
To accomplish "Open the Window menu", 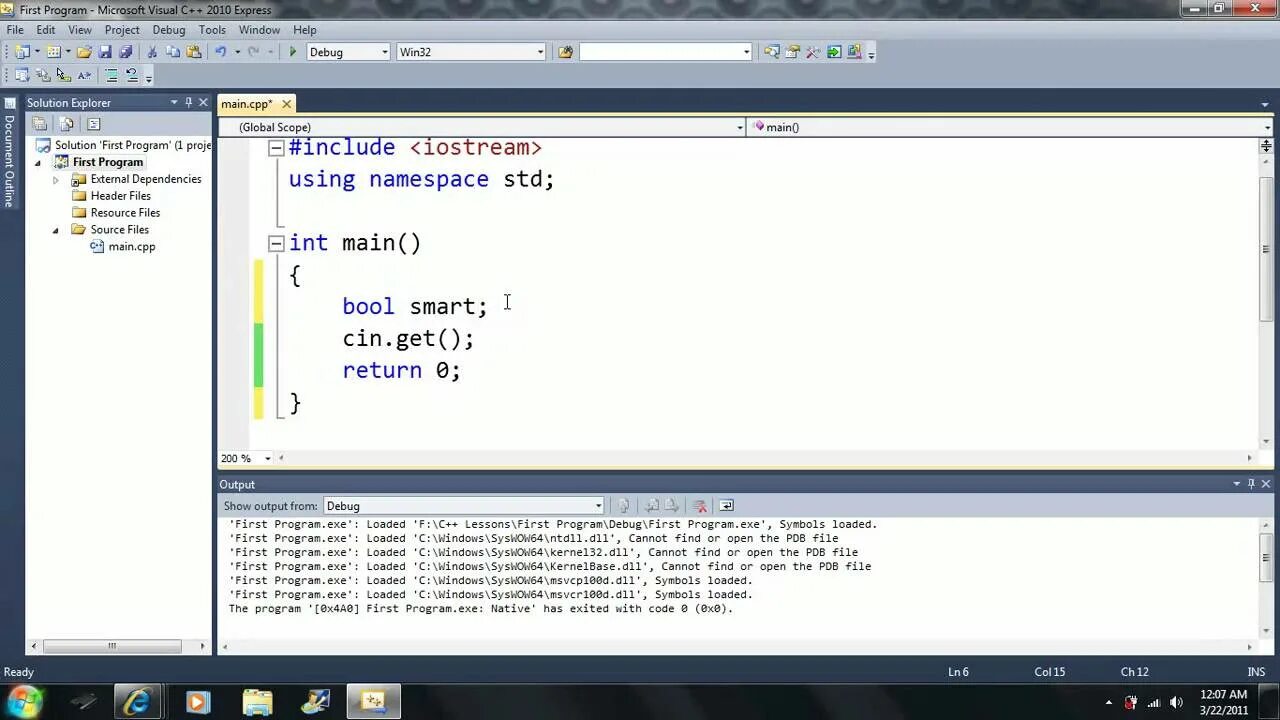I will click(259, 30).
